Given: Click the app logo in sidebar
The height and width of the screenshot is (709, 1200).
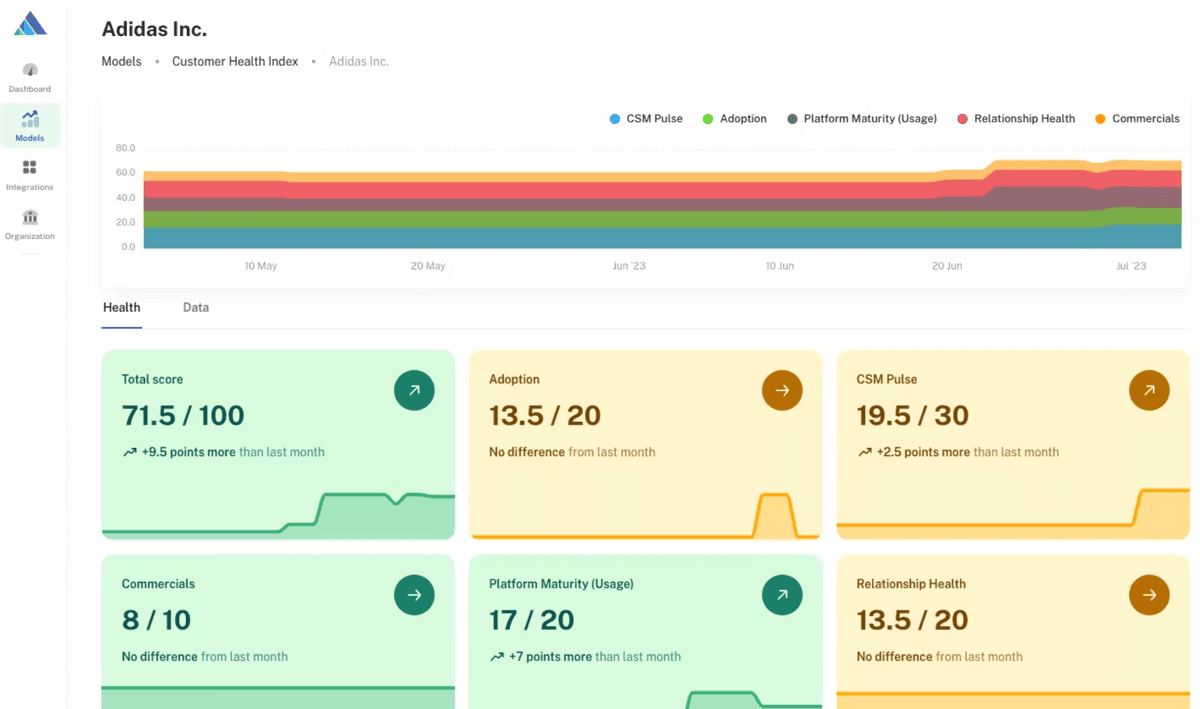Looking at the screenshot, I should 30,23.
